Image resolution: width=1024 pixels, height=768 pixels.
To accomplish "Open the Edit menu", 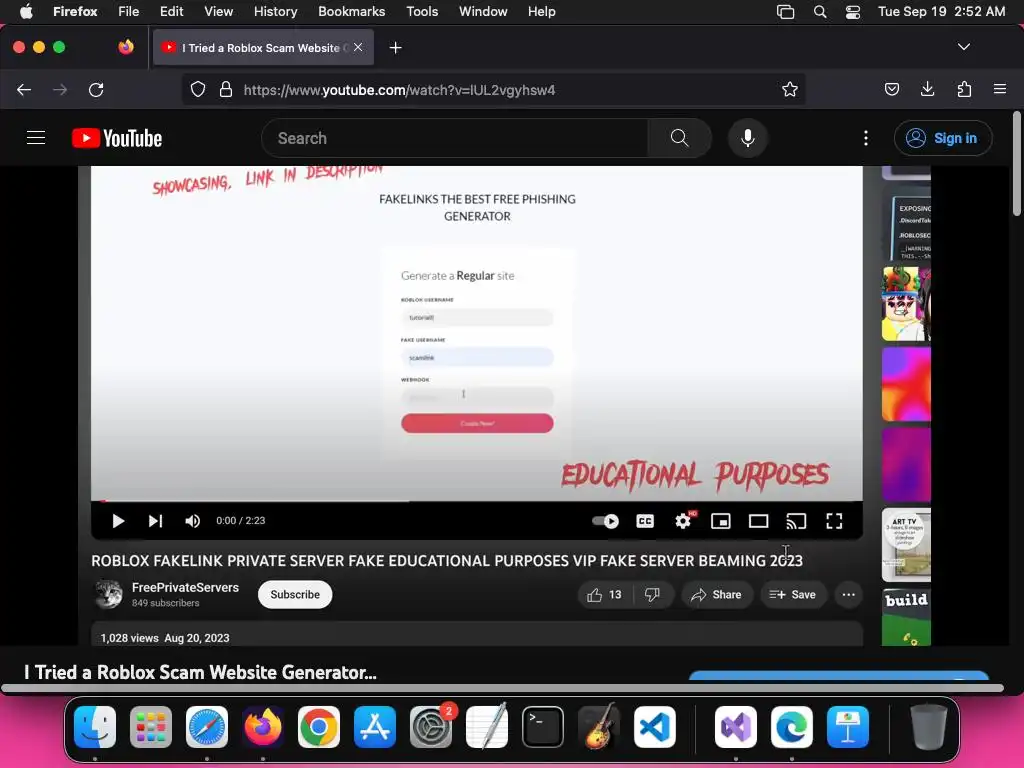I will (172, 12).
